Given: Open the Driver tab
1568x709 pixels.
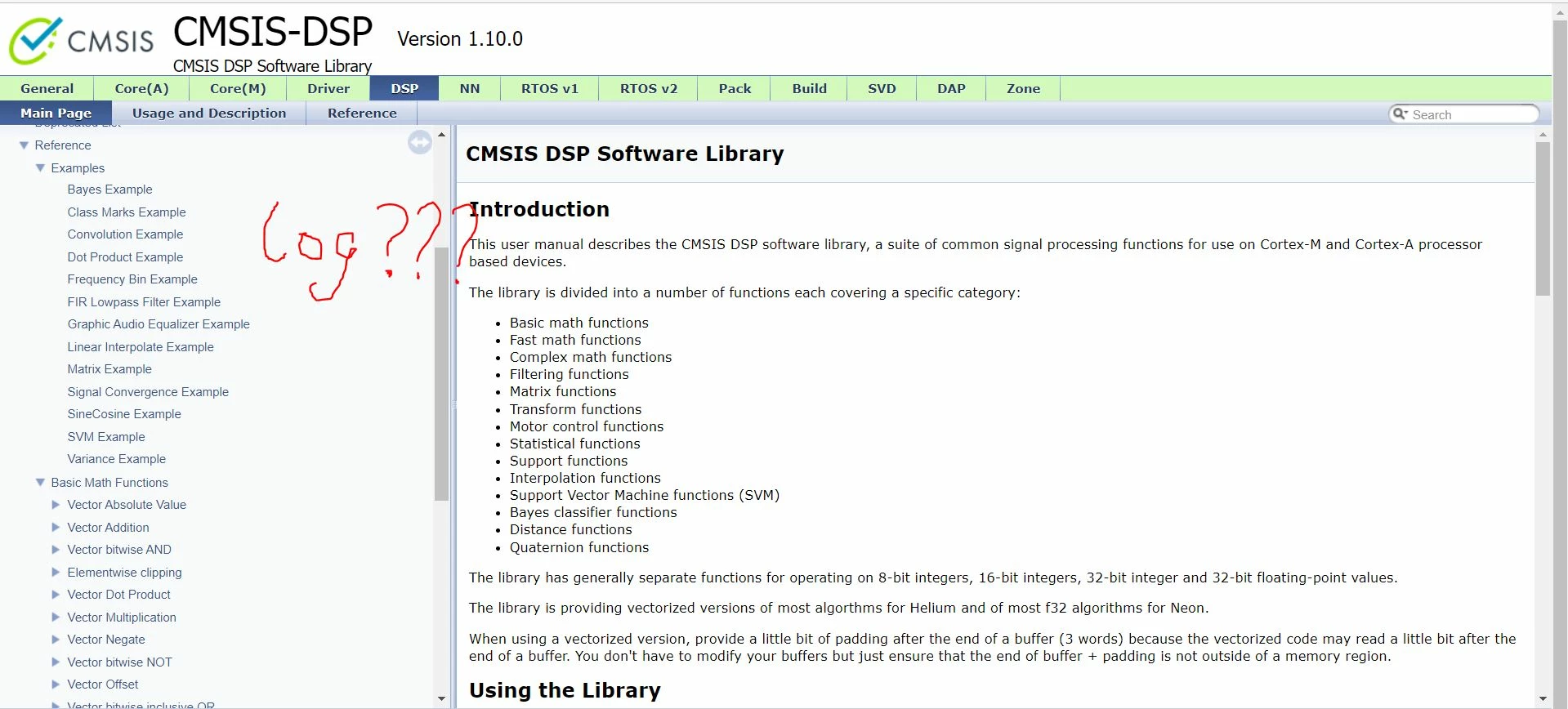Looking at the screenshot, I should 328,88.
